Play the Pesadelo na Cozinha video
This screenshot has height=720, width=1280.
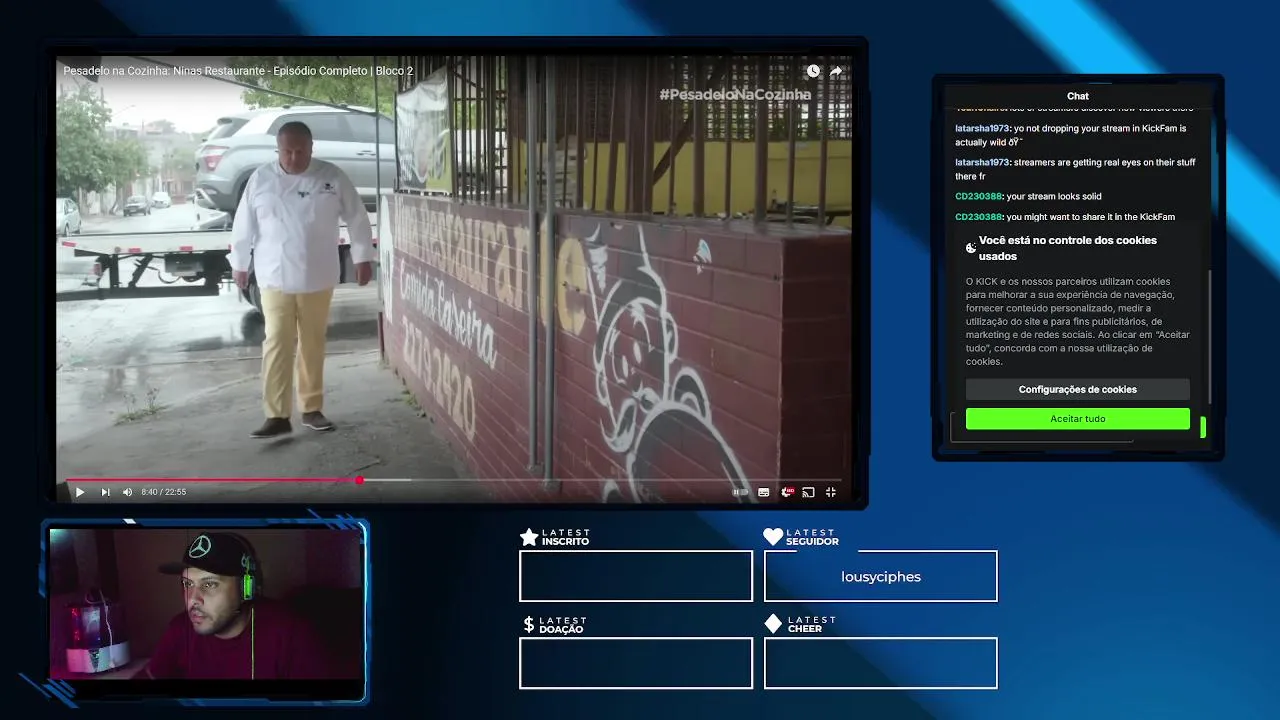click(x=80, y=492)
